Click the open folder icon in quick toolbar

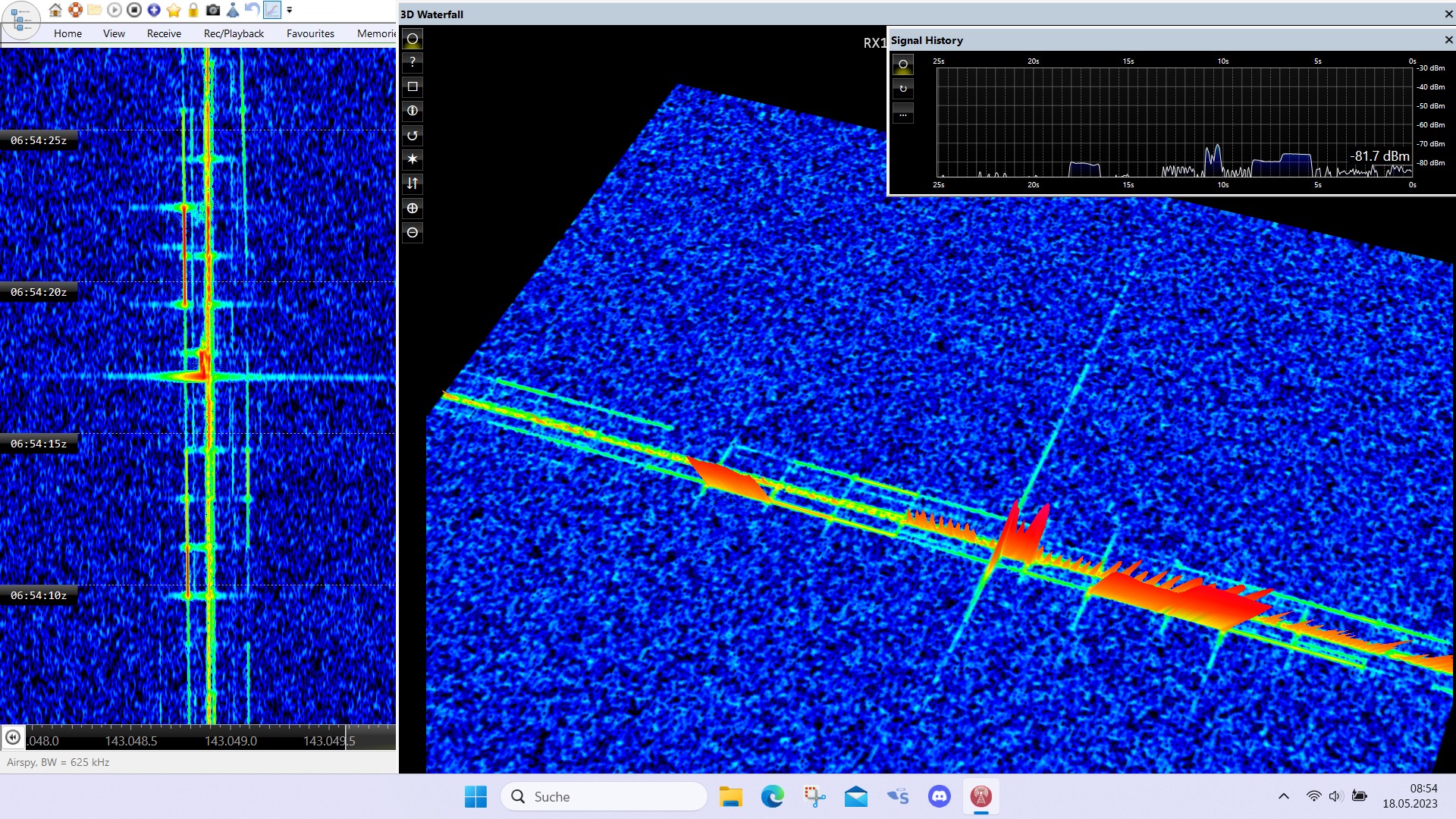(95, 10)
